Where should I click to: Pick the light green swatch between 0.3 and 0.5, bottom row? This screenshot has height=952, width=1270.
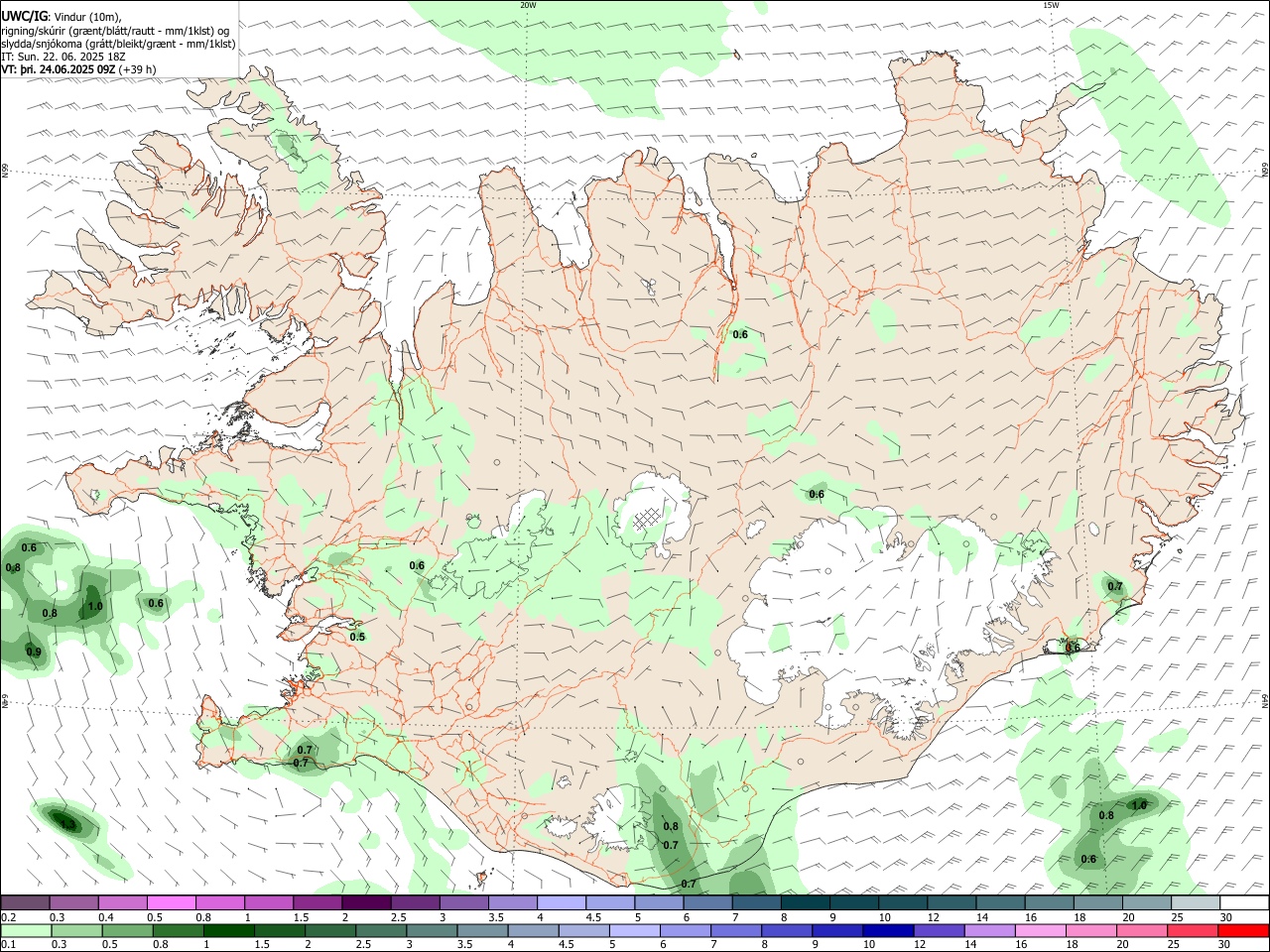75,931
